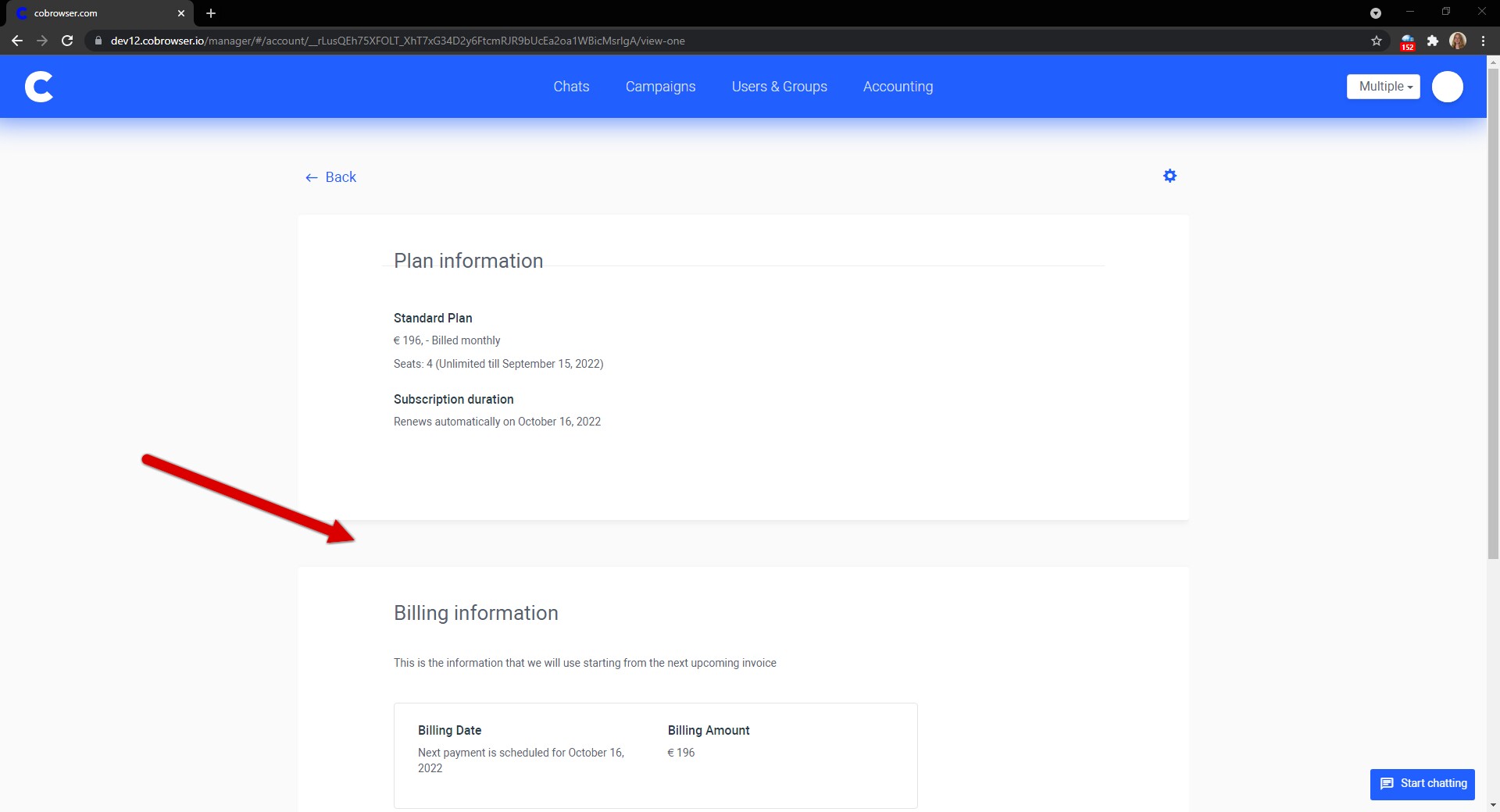
Task: Click the Back link
Action: click(x=340, y=176)
